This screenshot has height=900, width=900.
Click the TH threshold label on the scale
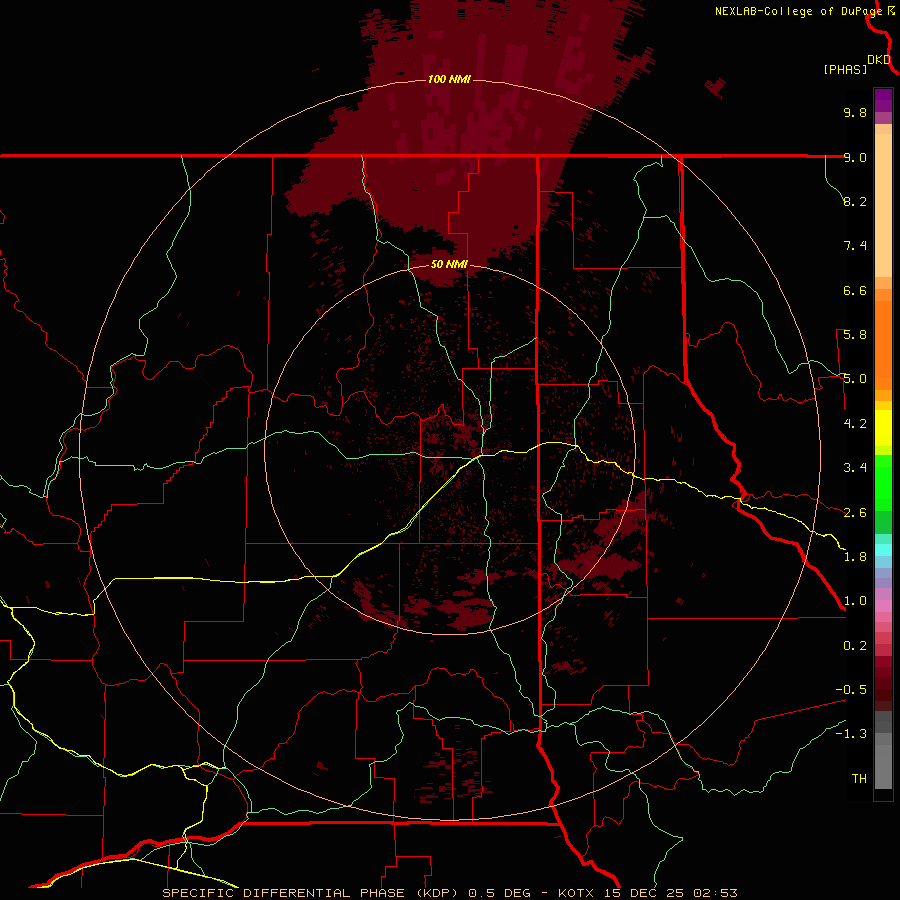859,779
